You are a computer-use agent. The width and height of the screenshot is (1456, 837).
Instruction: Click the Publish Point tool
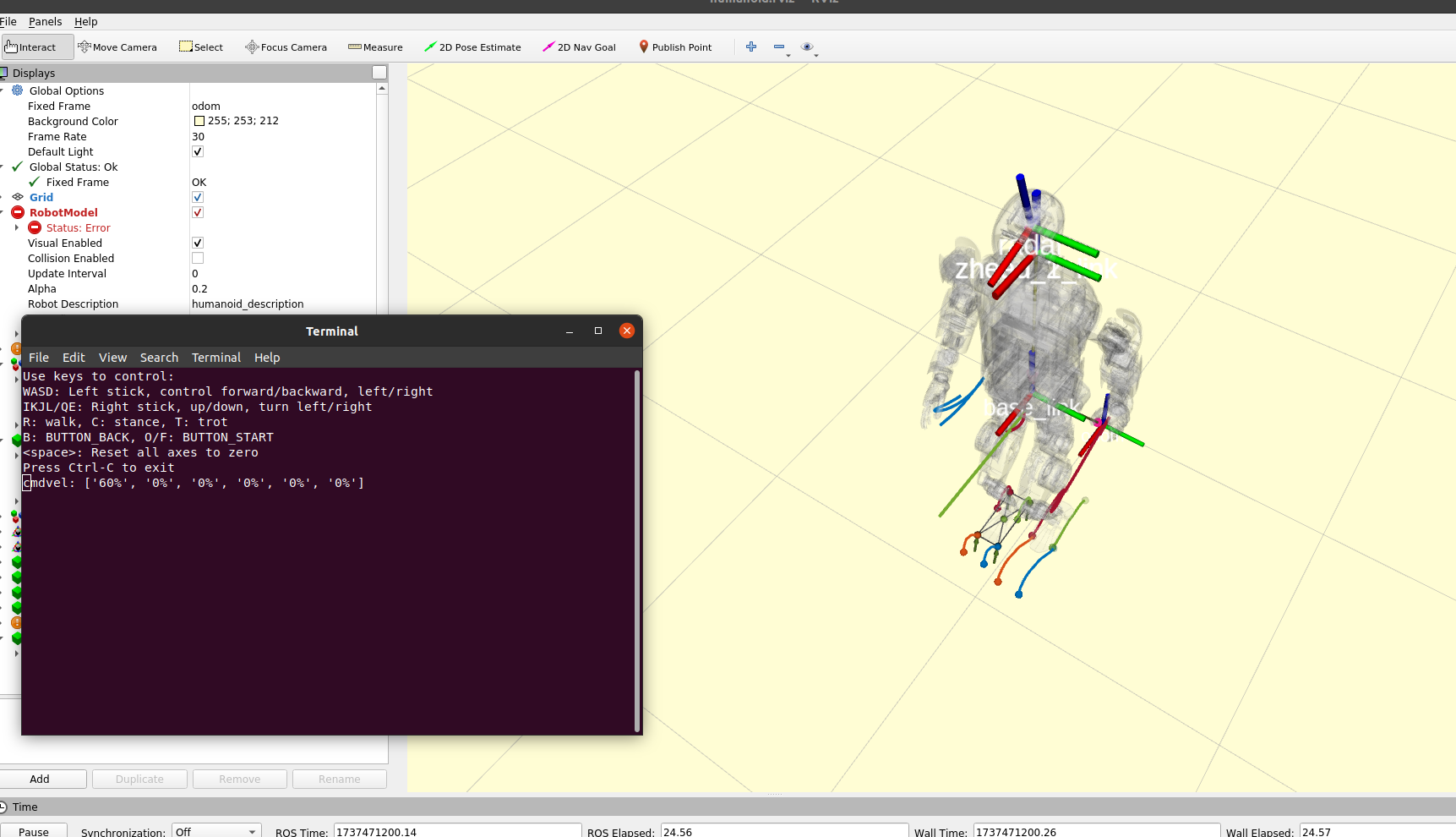click(x=675, y=47)
